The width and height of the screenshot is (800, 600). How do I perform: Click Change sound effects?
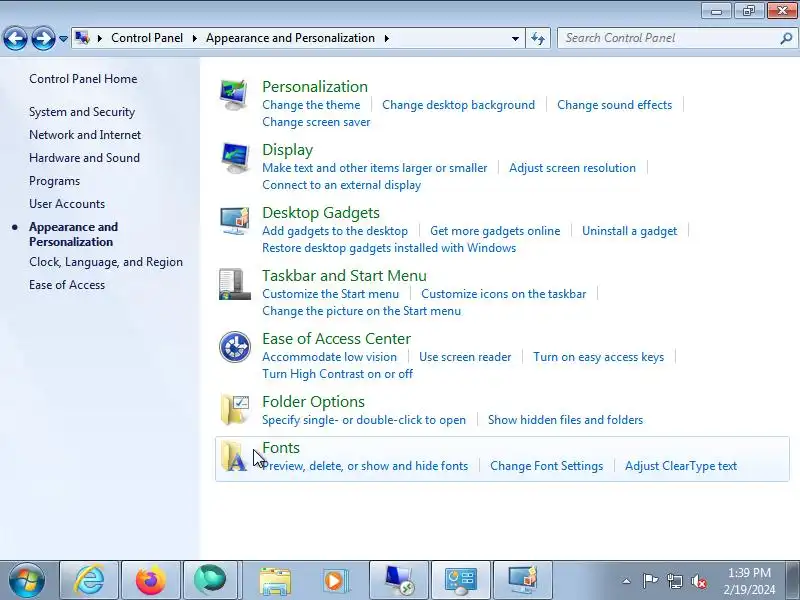[x=615, y=105]
